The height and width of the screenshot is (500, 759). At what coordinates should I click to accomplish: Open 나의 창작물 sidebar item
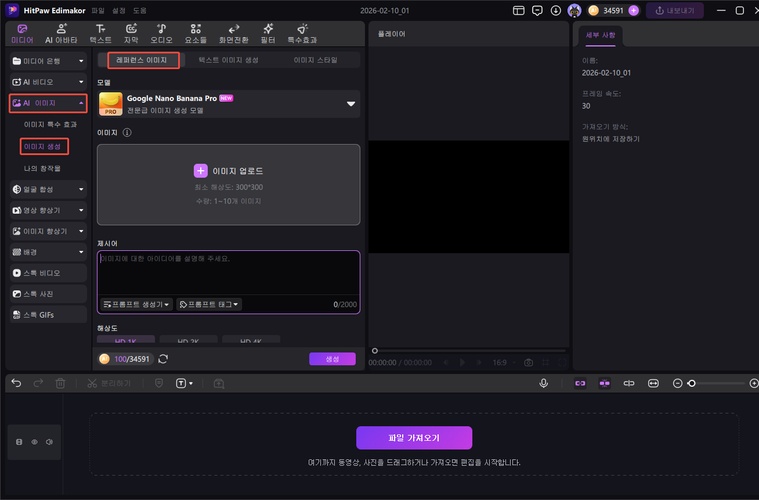coord(42,168)
